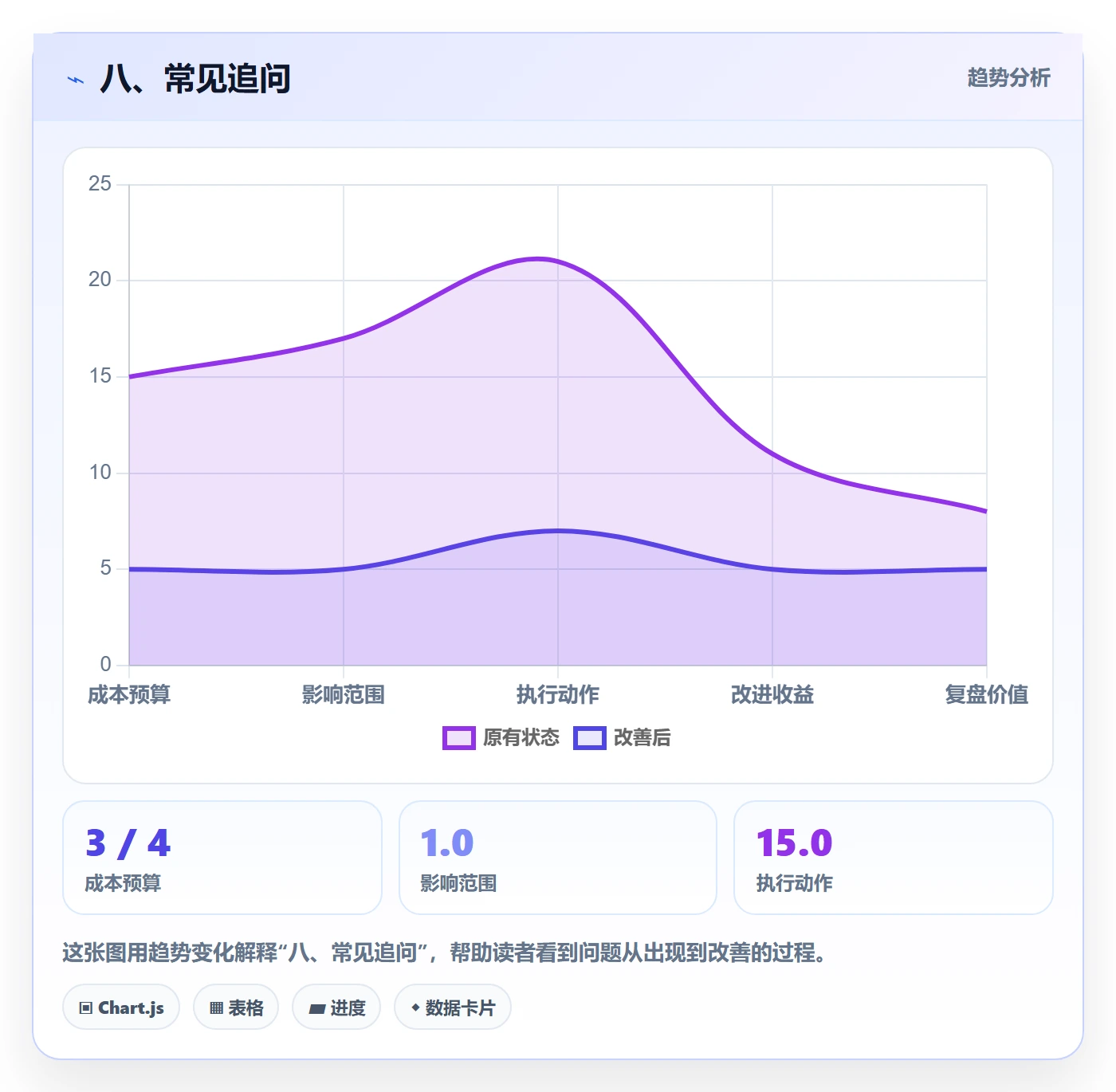Click the 执行动作 x-axis label

pos(558,695)
